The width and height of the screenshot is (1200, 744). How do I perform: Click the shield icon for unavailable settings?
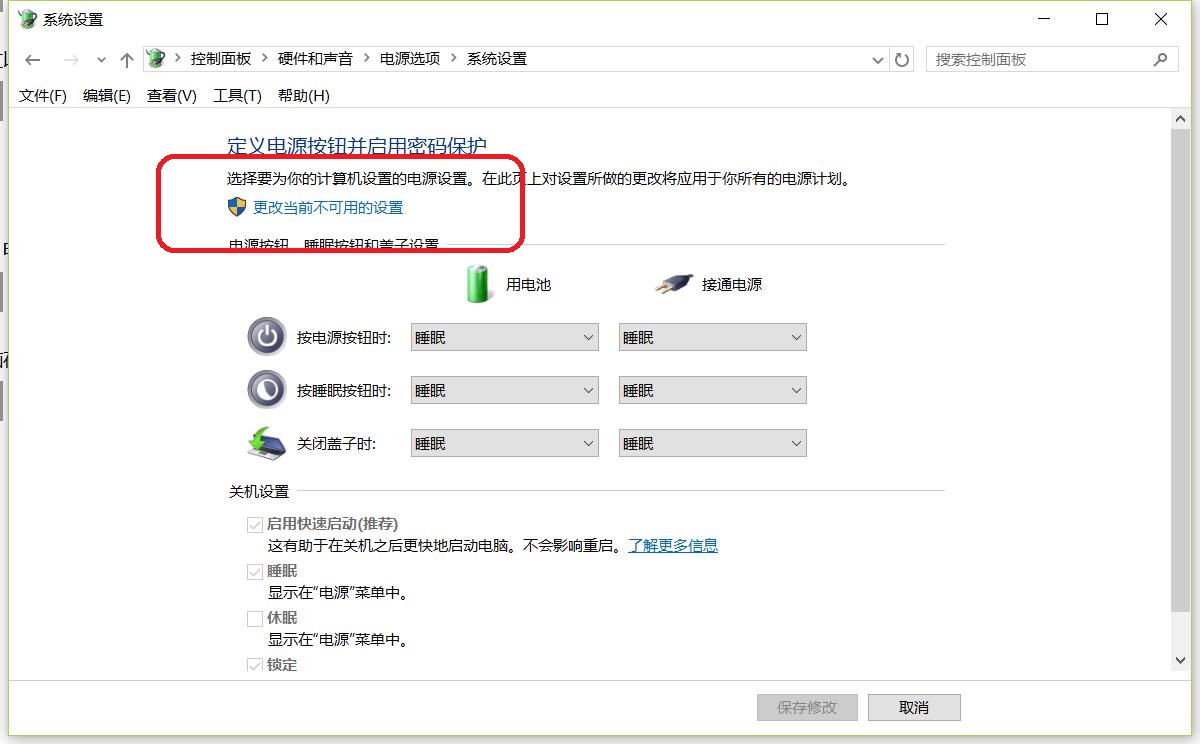[x=237, y=207]
